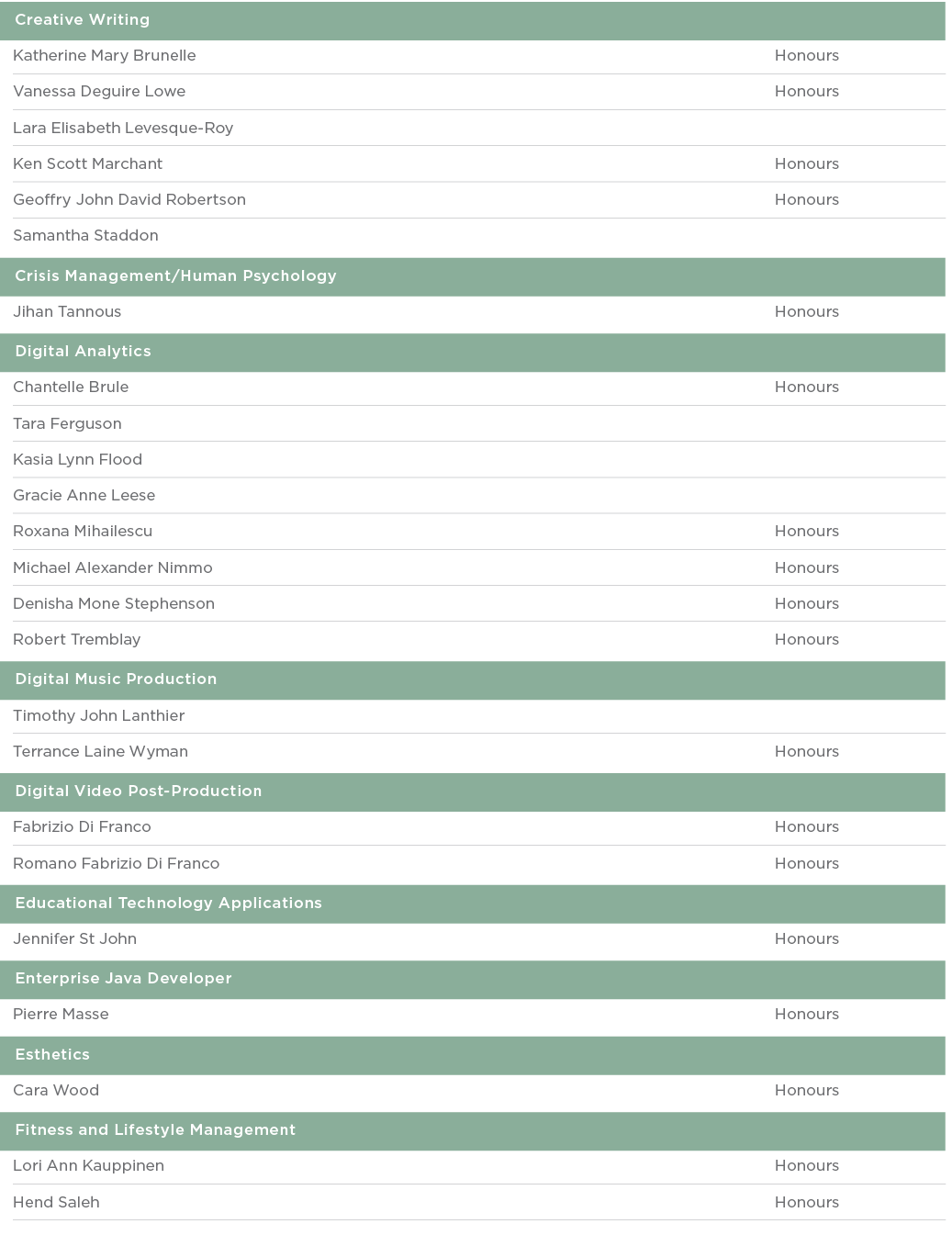Click the Digital Music Production header

pyautogui.click(x=116, y=679)
